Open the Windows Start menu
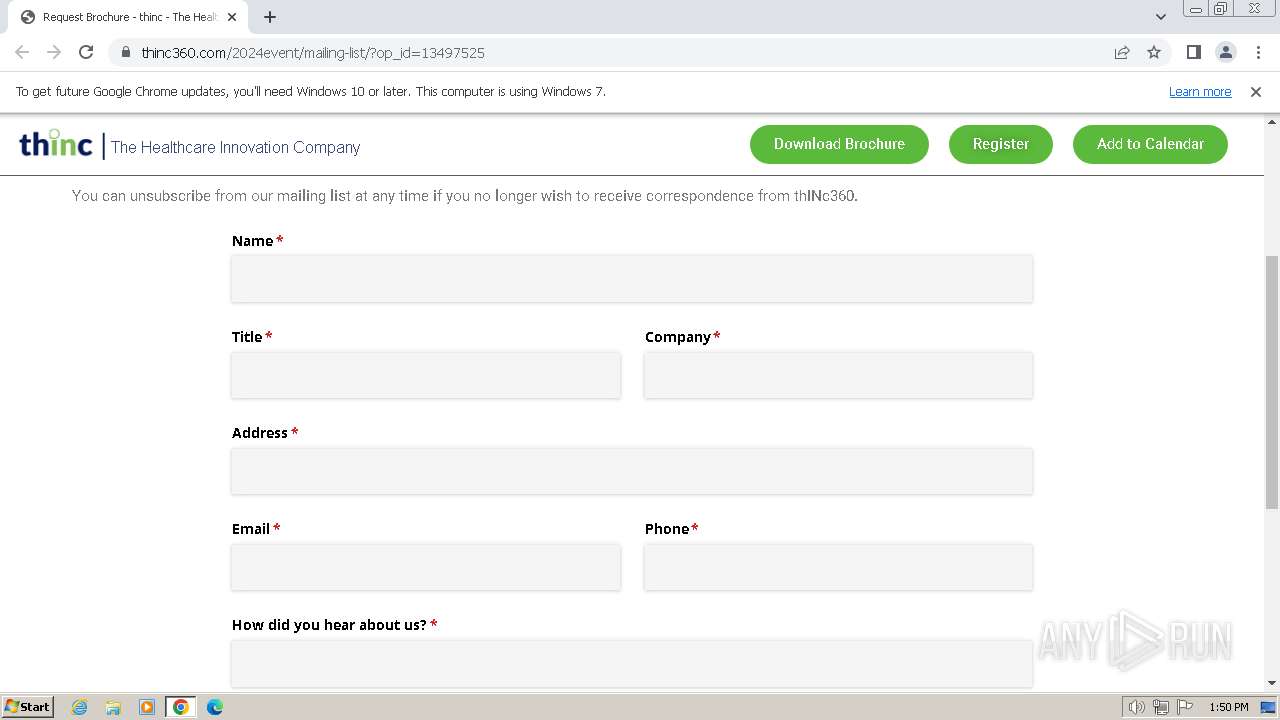 click(x=28, y=706)
